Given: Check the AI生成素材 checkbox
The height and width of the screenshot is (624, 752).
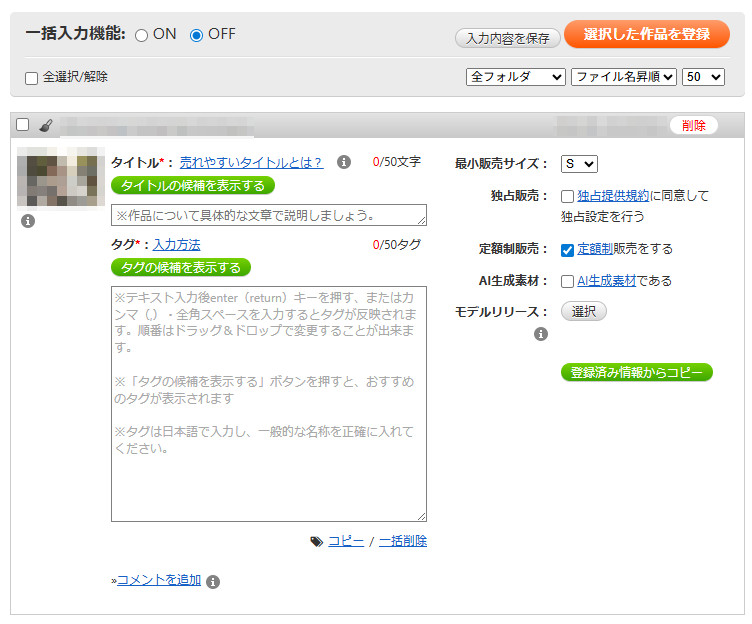Looking at the screenshot, I should [567, 282].
